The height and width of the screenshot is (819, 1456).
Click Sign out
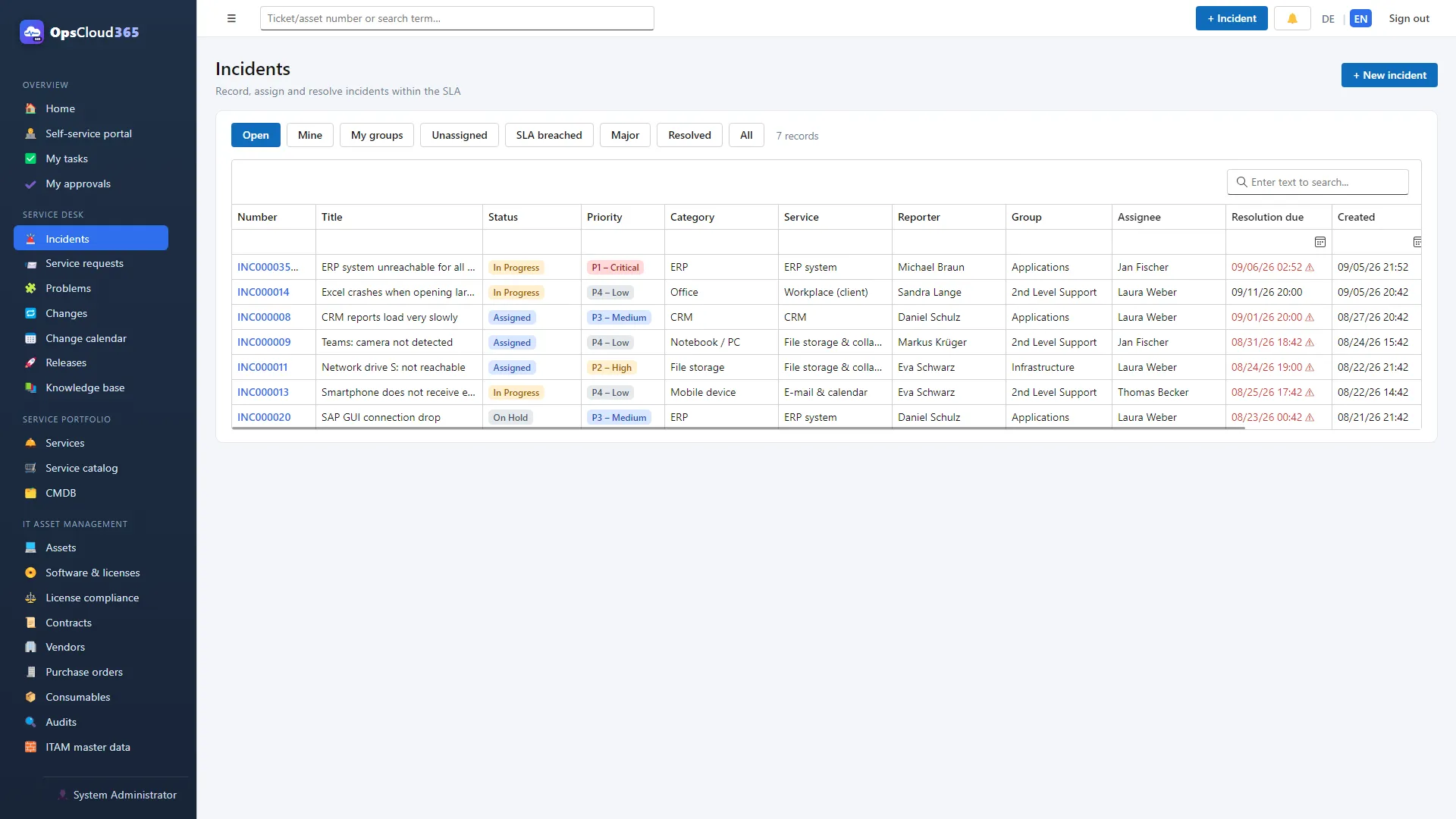pyautogui.click(x=1409, y=18)
